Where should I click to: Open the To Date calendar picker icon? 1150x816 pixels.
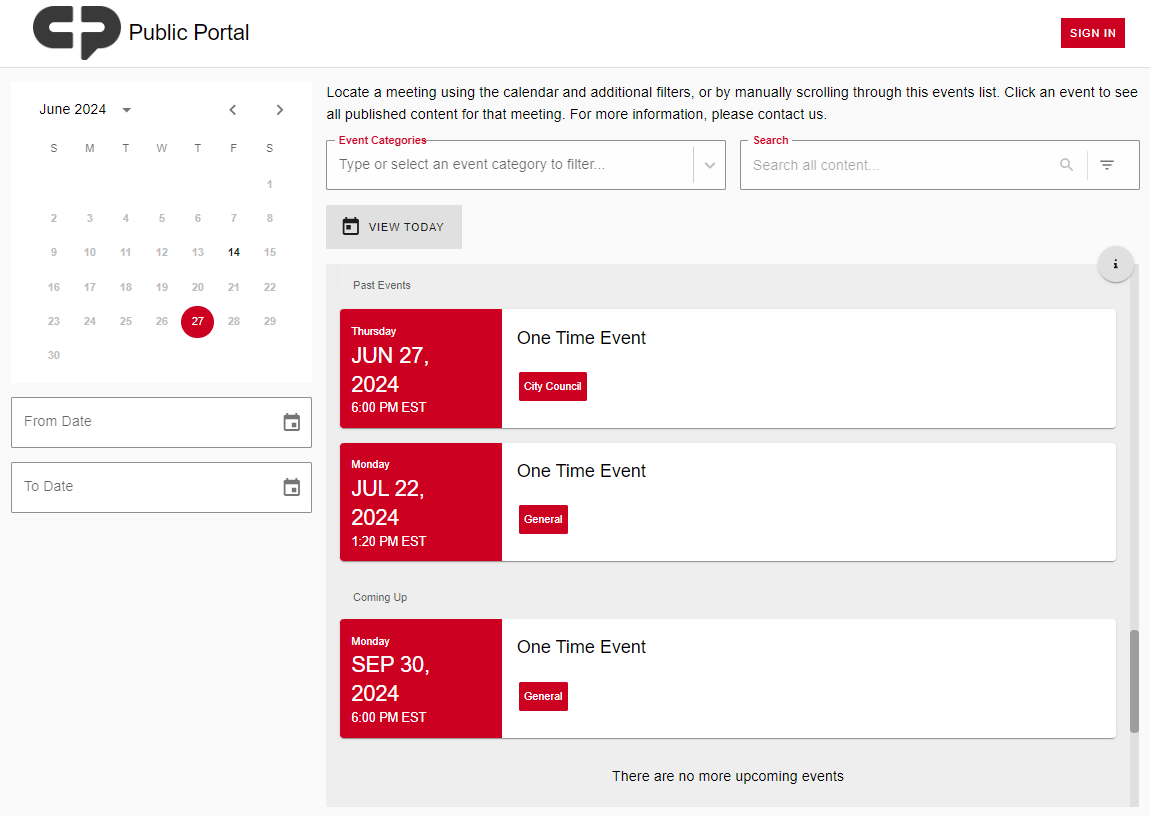[x=292, y=487]
